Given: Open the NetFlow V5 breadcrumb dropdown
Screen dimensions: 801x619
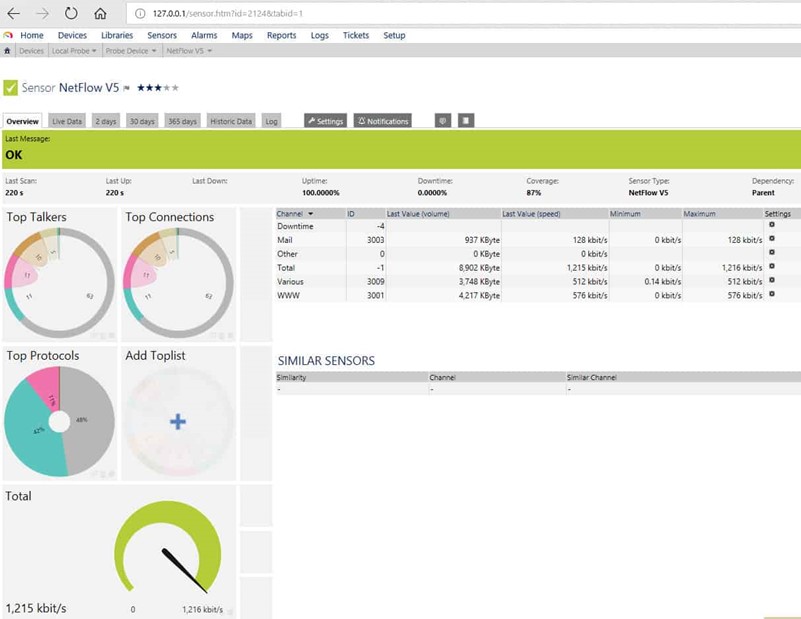Looking at the screenshot, I should 189,50.
